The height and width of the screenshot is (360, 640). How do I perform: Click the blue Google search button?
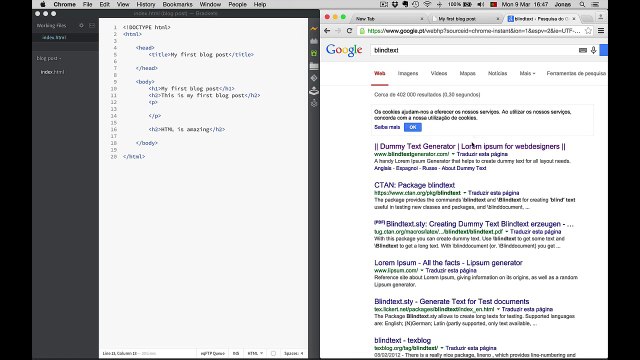[x=604, y=50]
